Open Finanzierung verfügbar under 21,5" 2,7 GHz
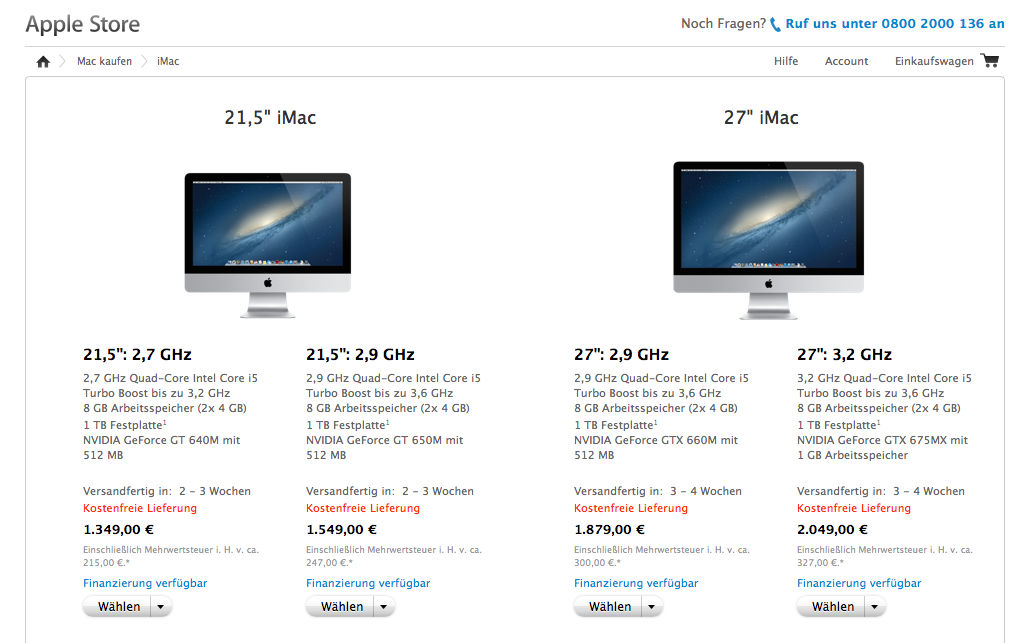1019x643 pixels. (145, 583)
